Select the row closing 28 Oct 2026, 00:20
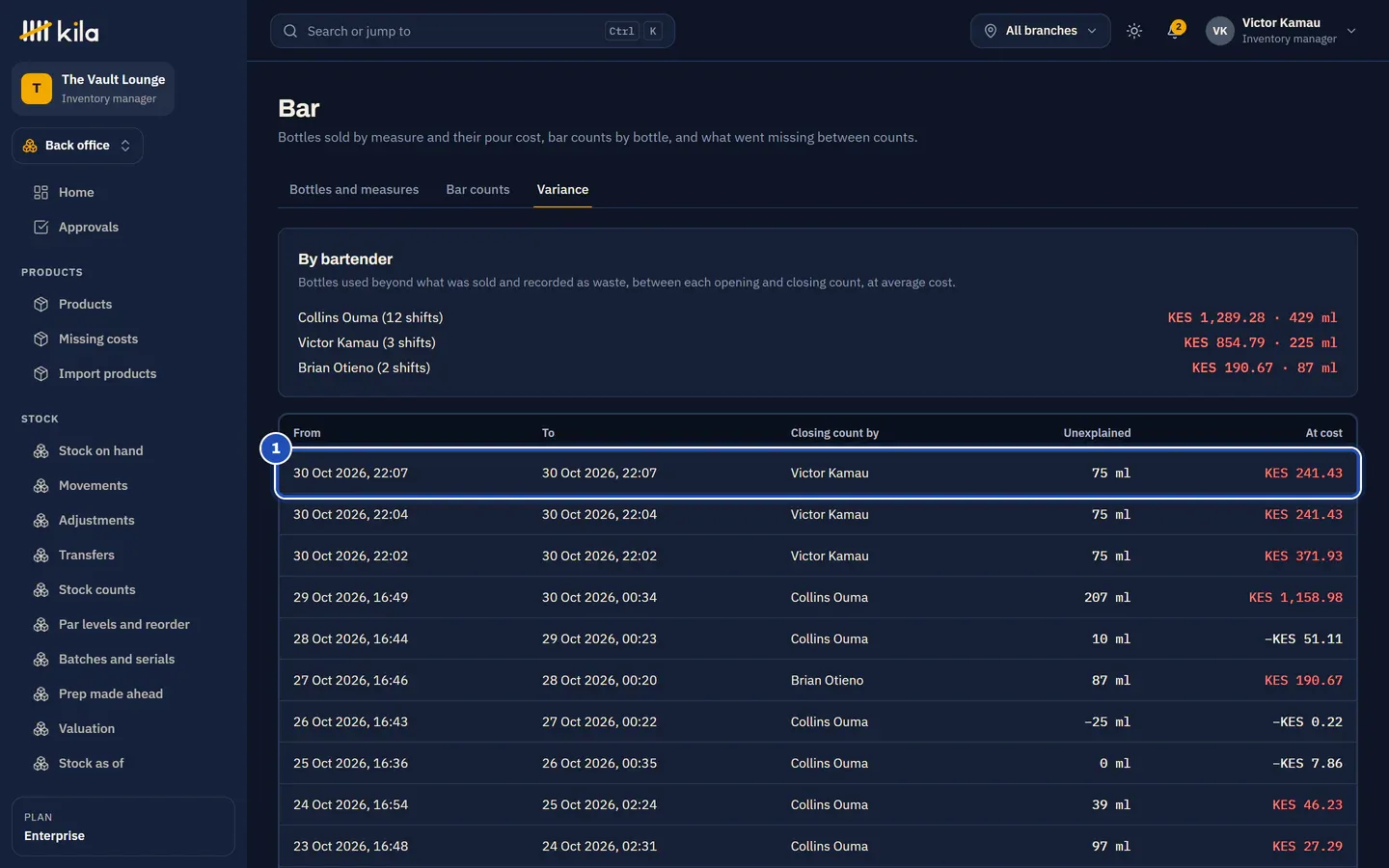Viewport: 1389px width, 868px height. click(x=817, y=680)
